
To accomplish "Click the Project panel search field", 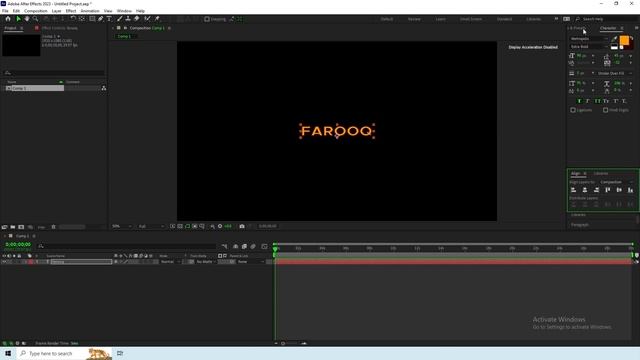I will [x=53, y=73].
